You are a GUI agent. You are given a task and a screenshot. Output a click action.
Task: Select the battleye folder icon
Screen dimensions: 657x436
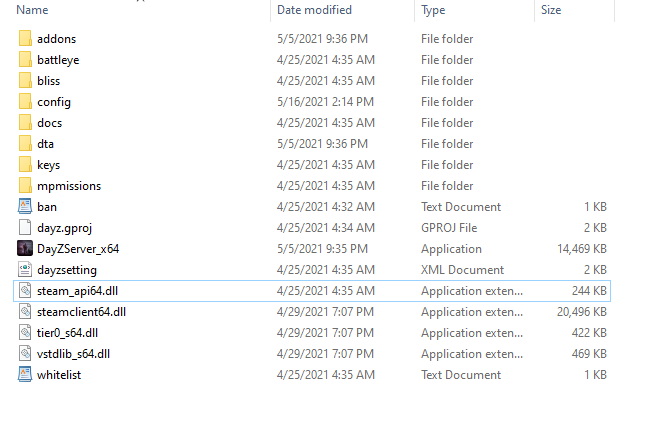coord(25,60)
